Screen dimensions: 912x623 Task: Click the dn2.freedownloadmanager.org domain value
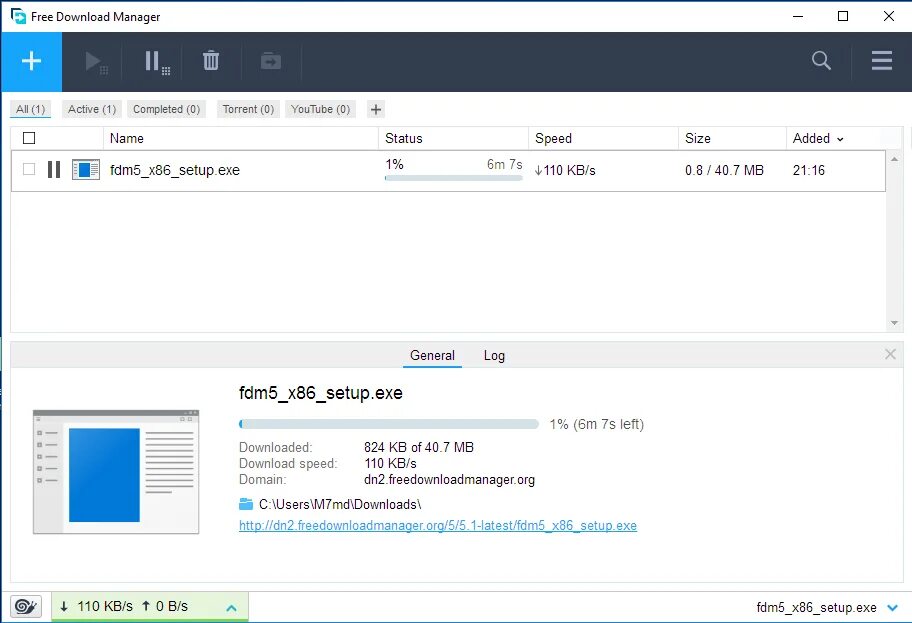click(x=450, y=480)
